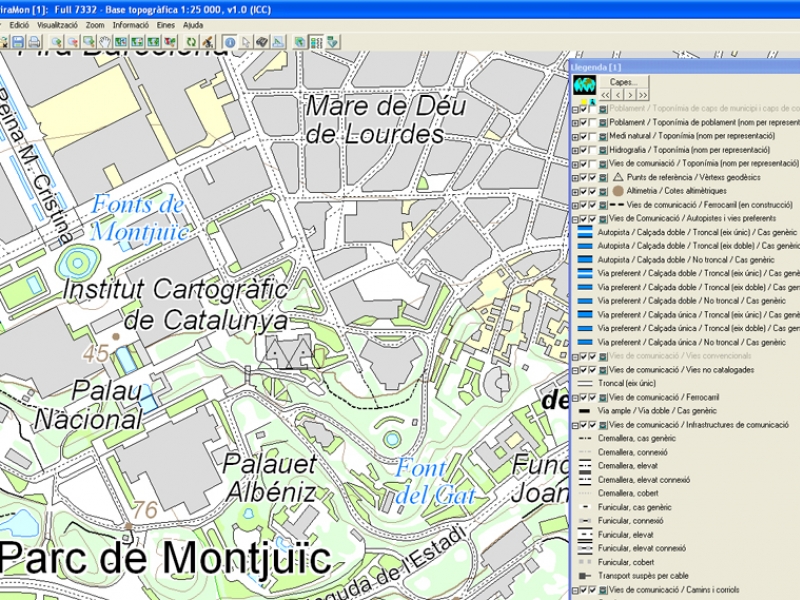The width and height of the screenshot is (800, 600).
Task: Select the Pan hand tool
Action: point(105,42)
